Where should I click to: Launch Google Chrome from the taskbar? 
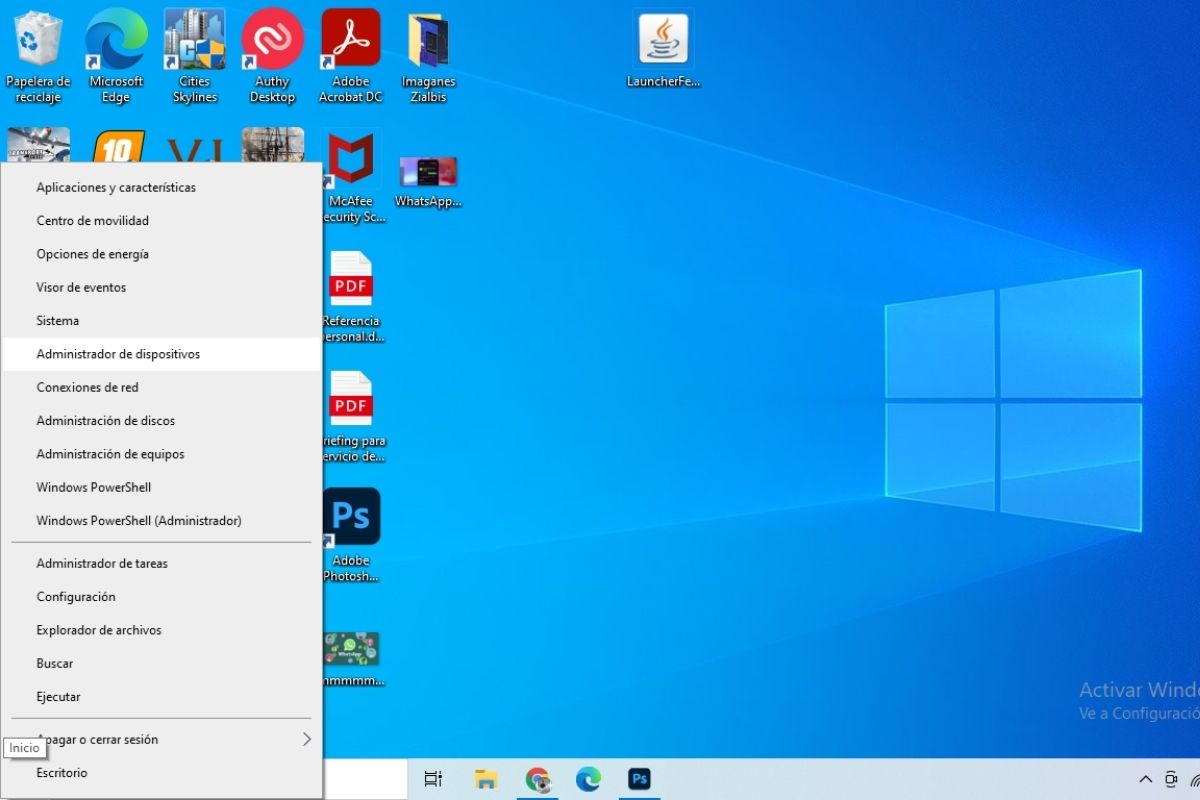pos(538,779)
